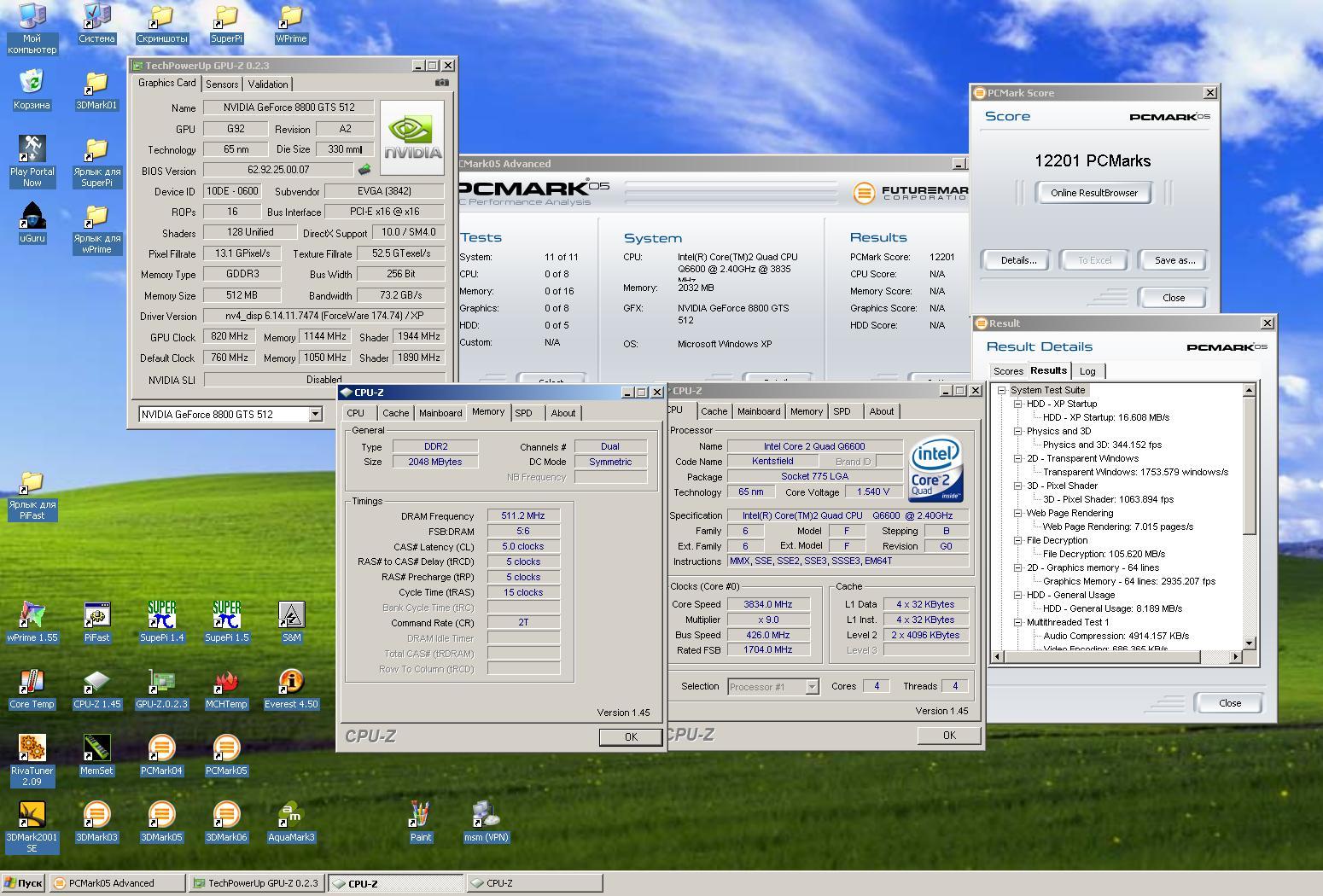The height and width of the screenshot is (896, 1323).
Task: Open Processor #1 selection dropdown
Action: tap(812, 686)
